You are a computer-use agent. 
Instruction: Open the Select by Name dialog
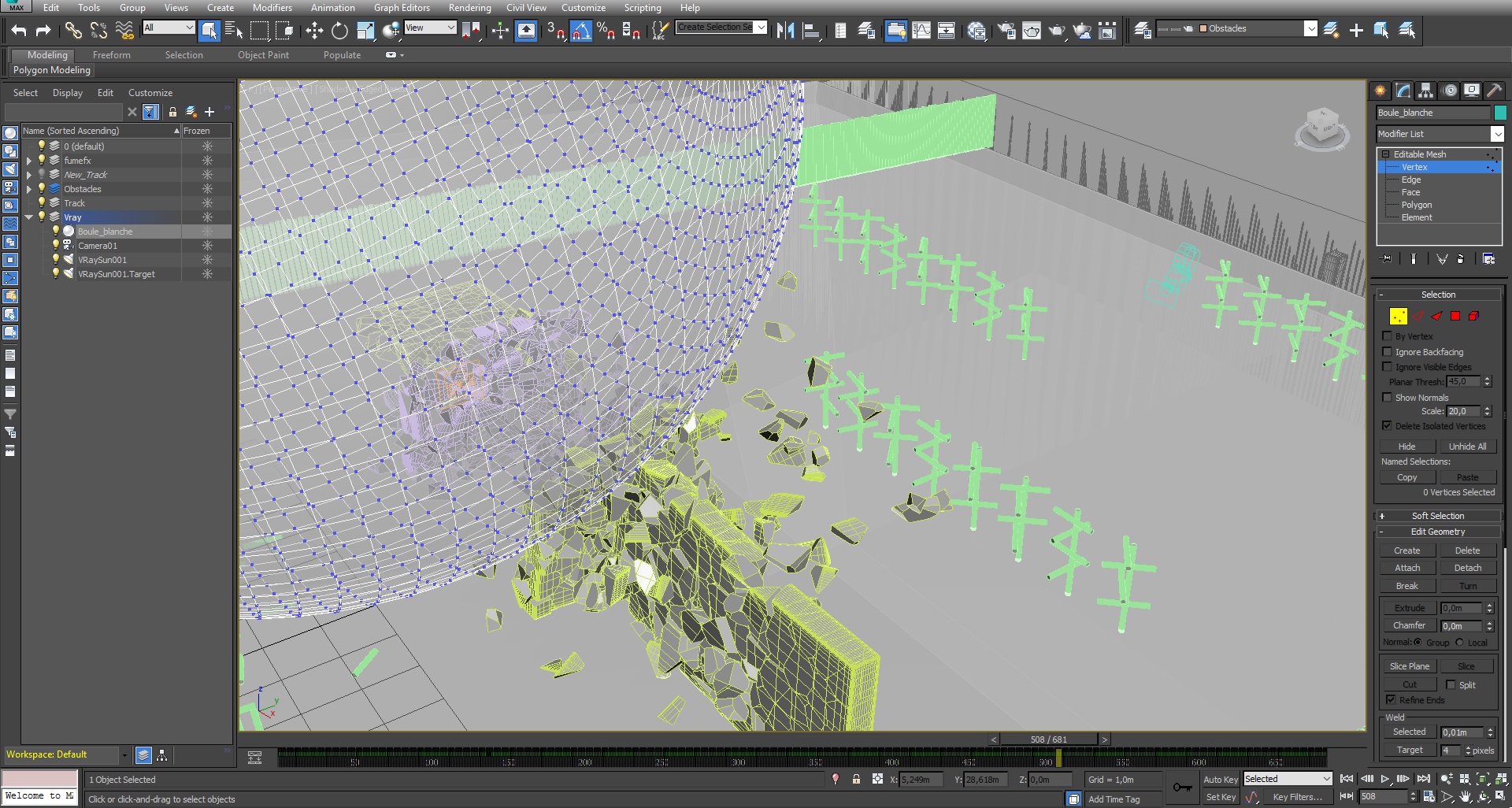pyautogui.click(x=234, y=31)
